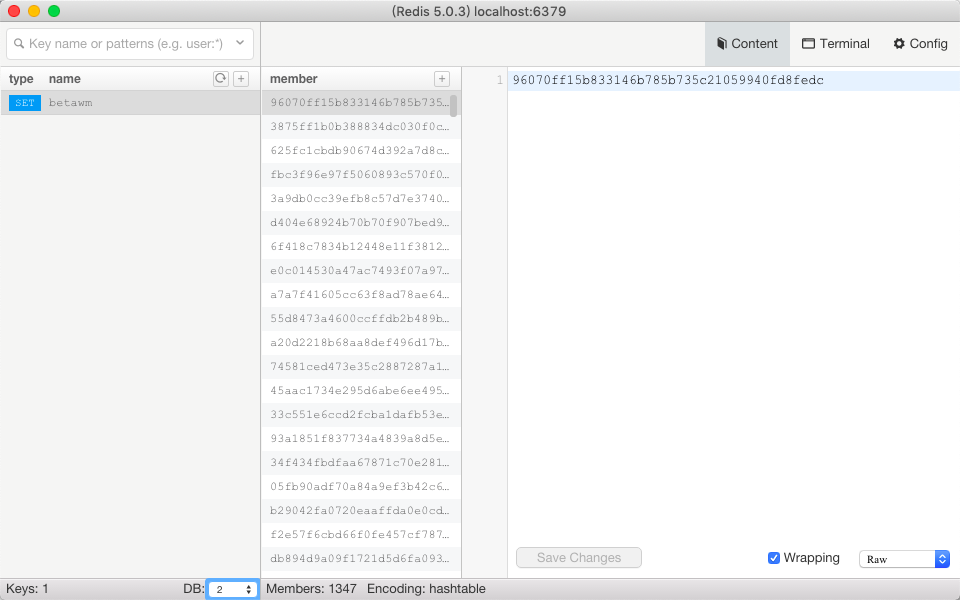
Task: Click the search magnifier icon
Action: point(17,42)
